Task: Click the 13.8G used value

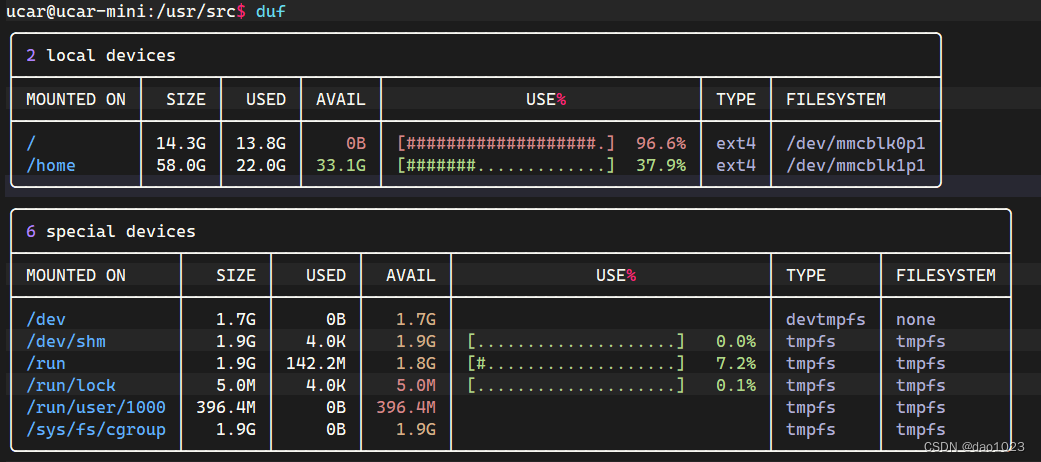Action: pos(261,143)
